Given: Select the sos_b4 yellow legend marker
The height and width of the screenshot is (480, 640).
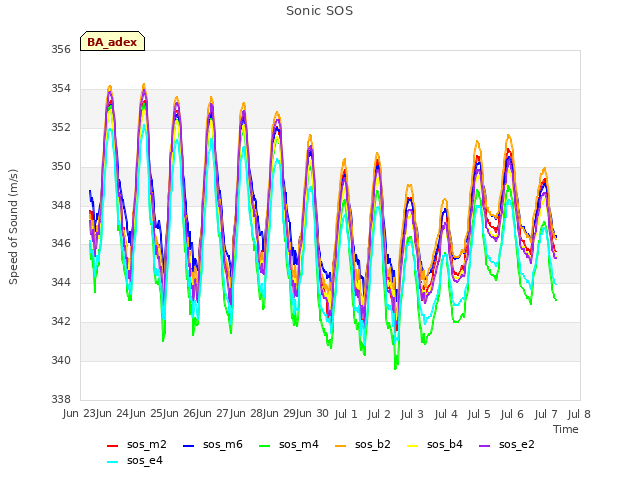Looking at the screenshot, I should pyautogui.click(x=413, y=446).
